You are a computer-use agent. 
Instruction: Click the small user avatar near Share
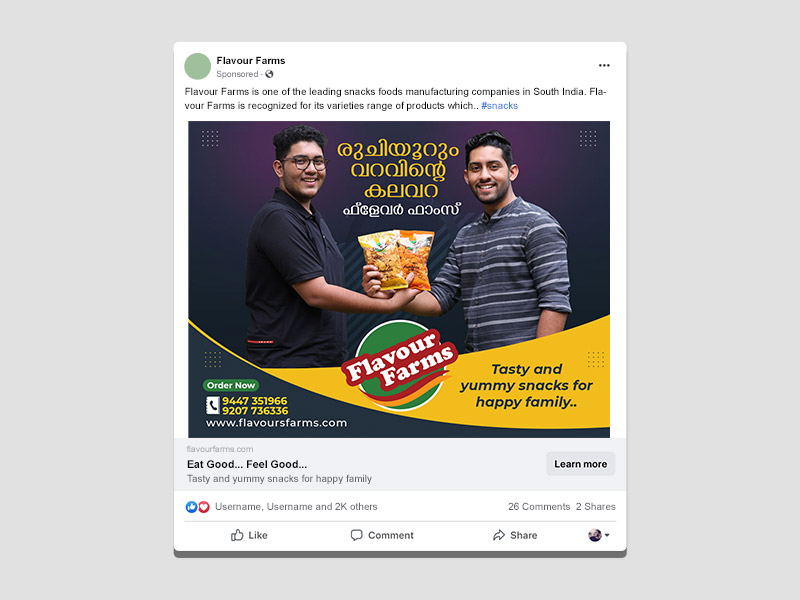(594, 535)
